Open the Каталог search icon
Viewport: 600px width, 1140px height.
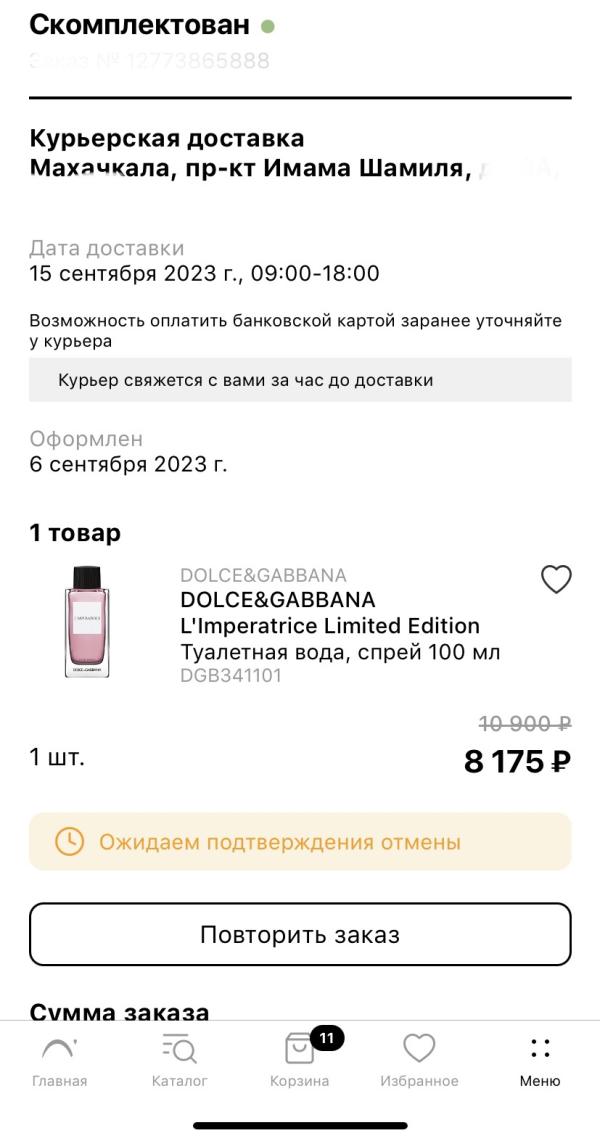pos(180,1048)
